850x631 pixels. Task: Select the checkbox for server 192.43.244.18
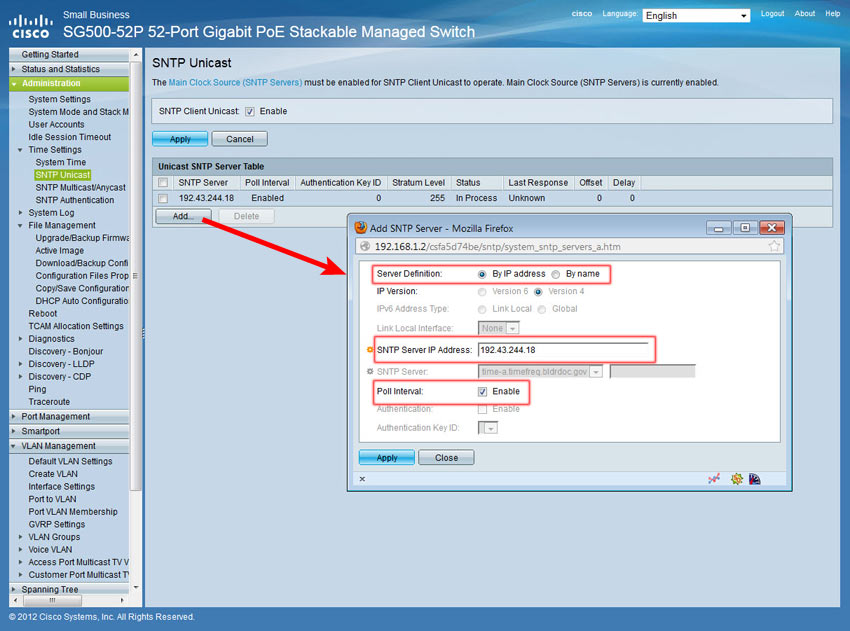coord(163,198)
